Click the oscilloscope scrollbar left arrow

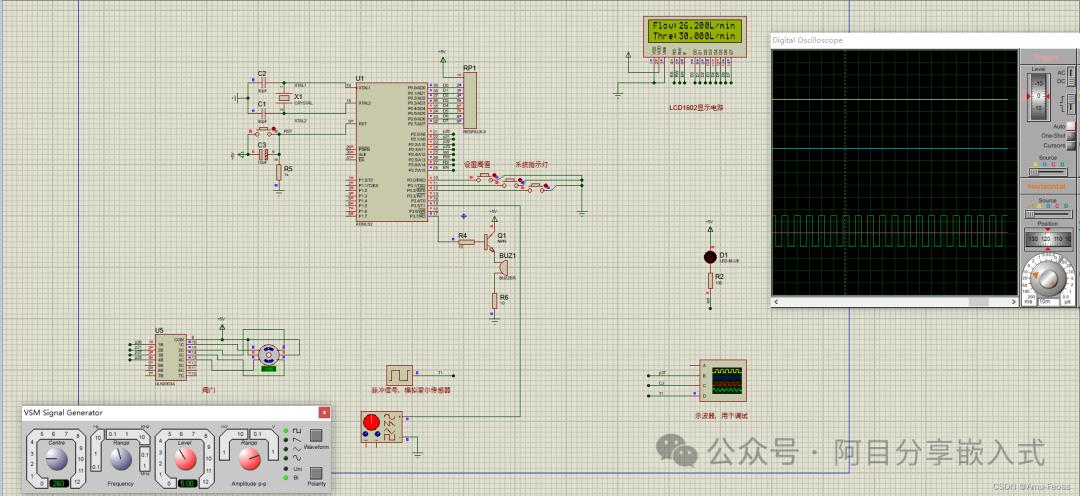coord(776,302)
